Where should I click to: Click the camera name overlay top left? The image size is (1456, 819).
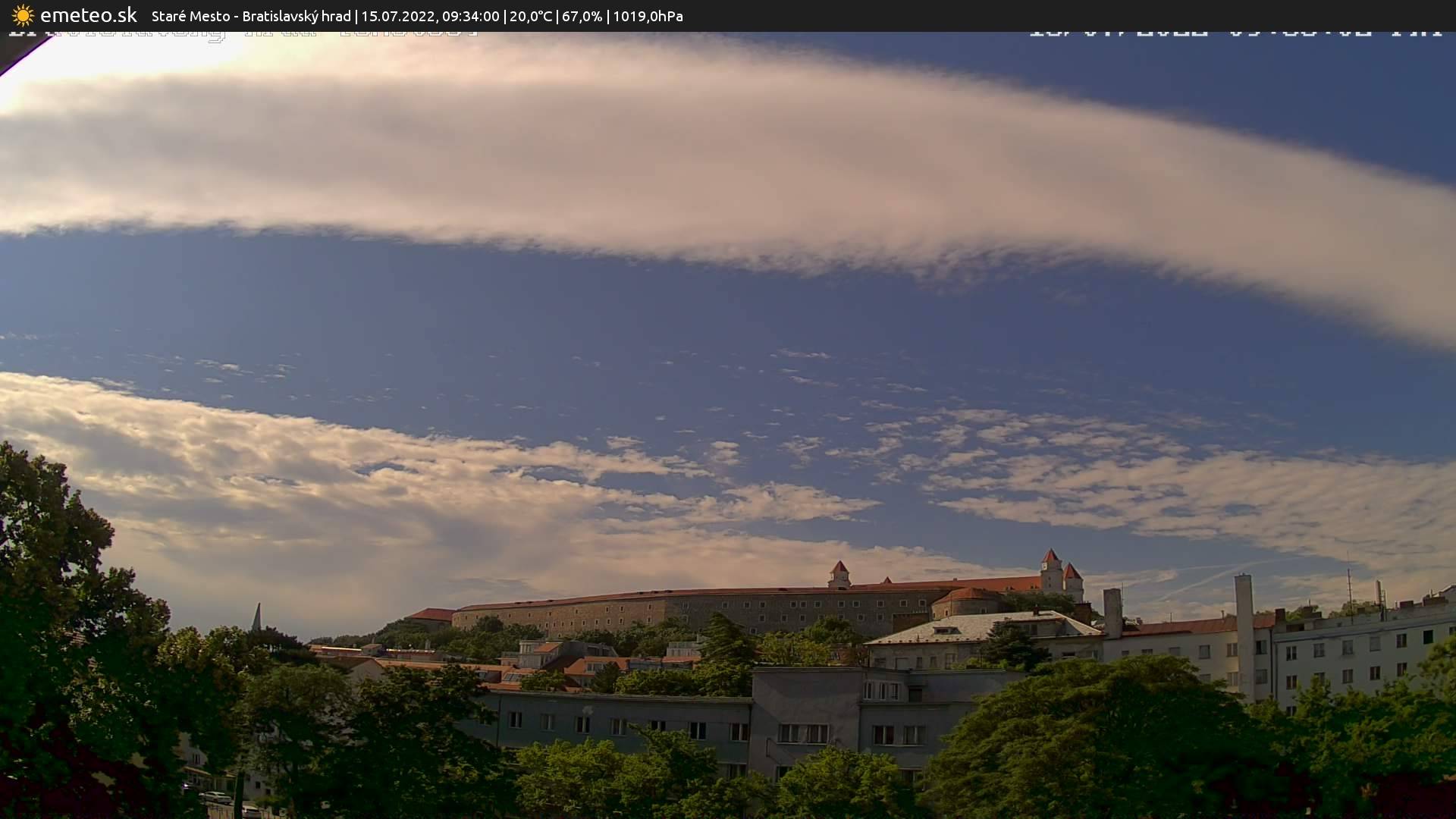243,35
